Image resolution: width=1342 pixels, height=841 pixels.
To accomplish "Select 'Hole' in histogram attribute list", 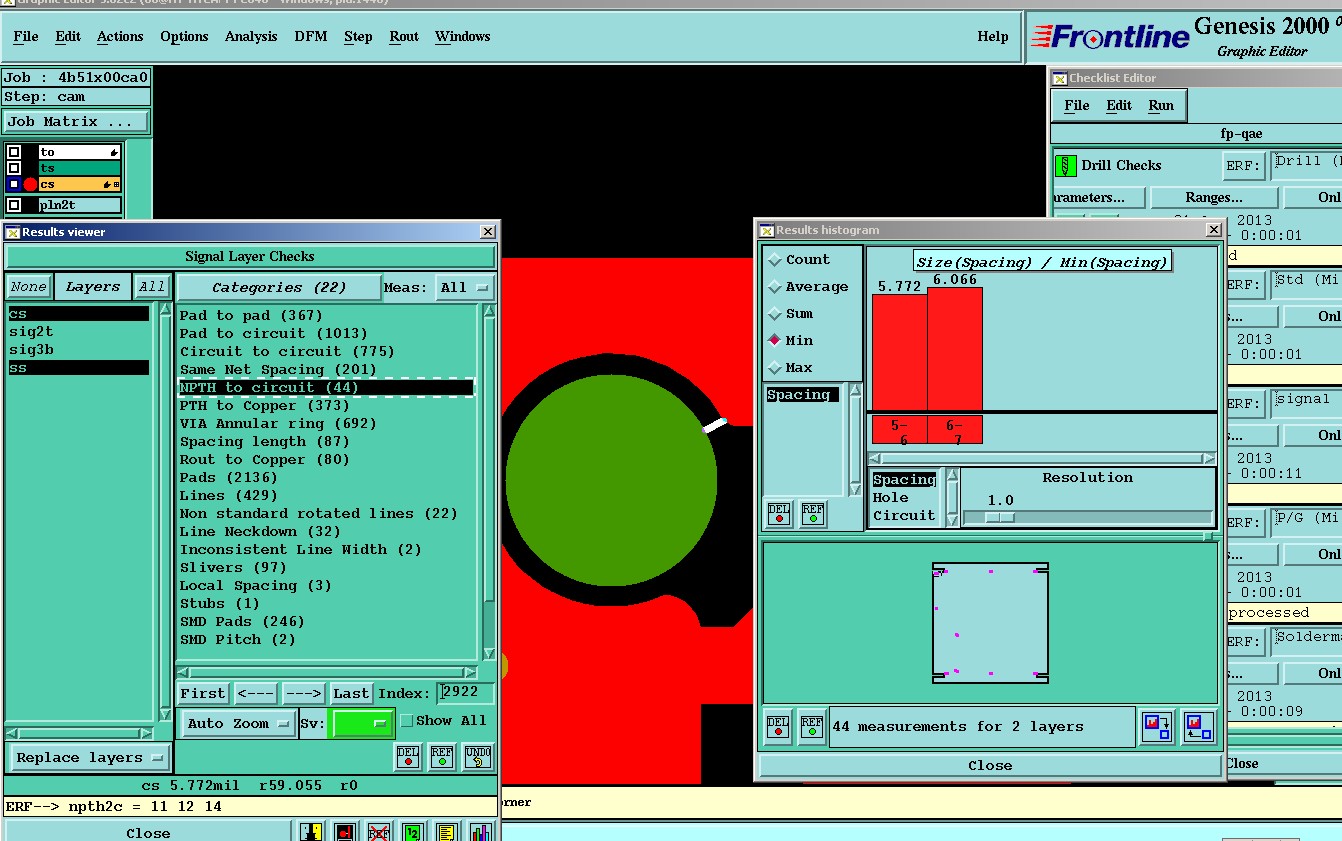I will click(x=890, y=497).
